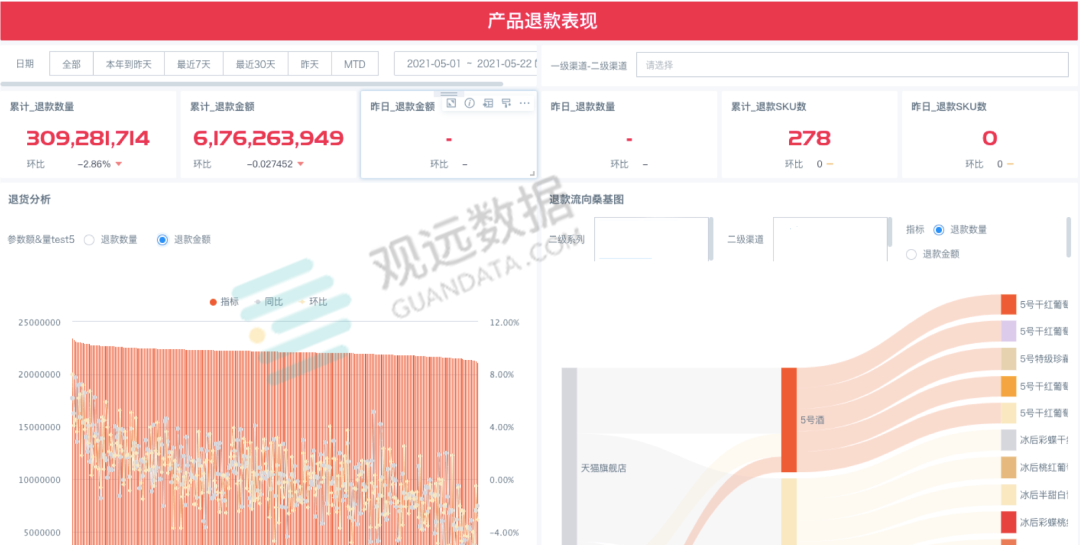Select the MTD date tab
The height and width of the screenshot is (545, 1080).
(355, 64)
